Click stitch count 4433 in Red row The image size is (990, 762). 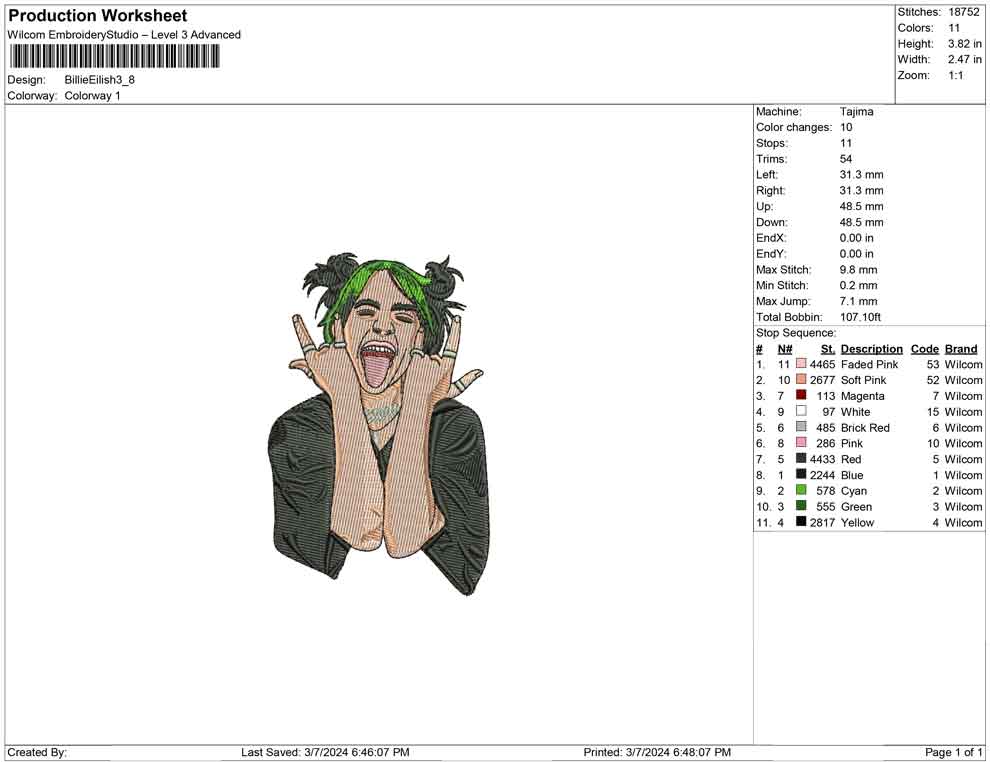coord(822,459)
